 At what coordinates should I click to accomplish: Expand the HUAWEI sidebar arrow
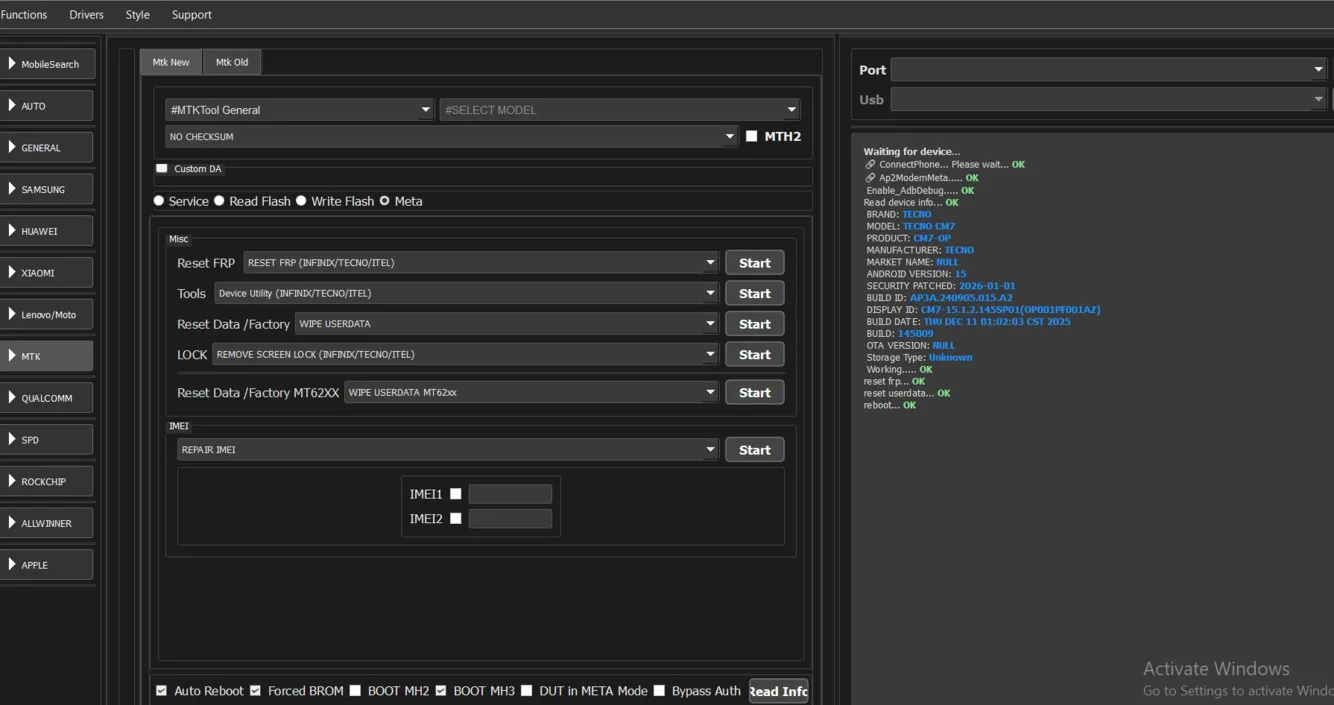(12, 231)
